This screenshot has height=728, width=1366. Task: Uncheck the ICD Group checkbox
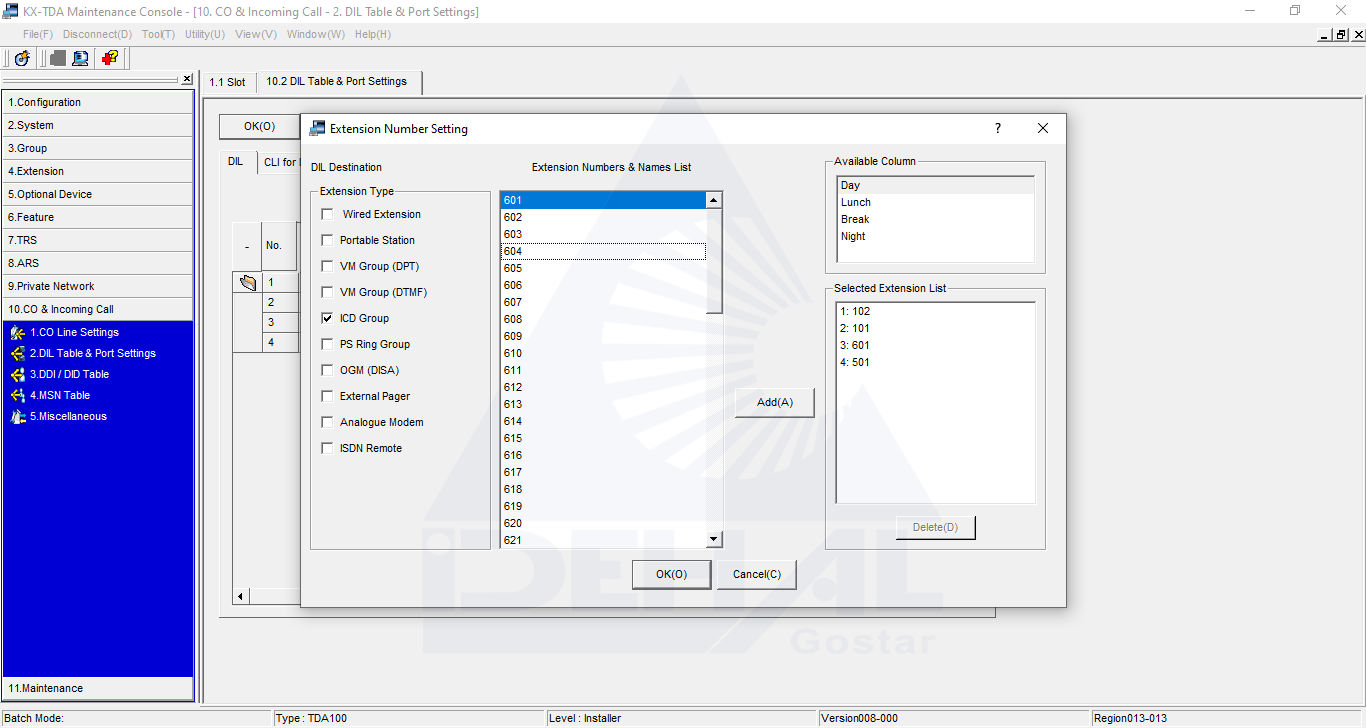327,318
